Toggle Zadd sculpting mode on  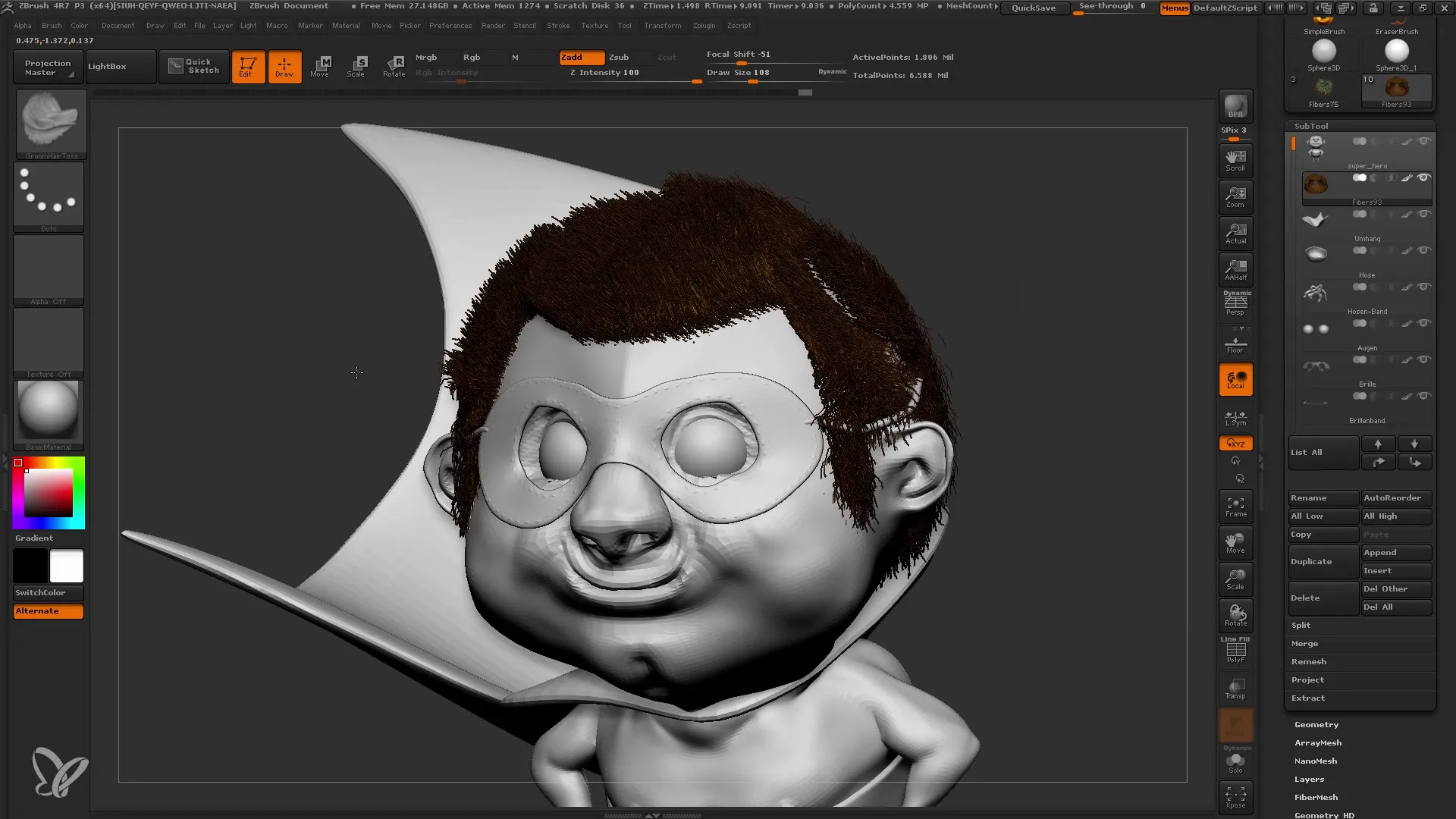pyautogui.click(x=580, y=57)
